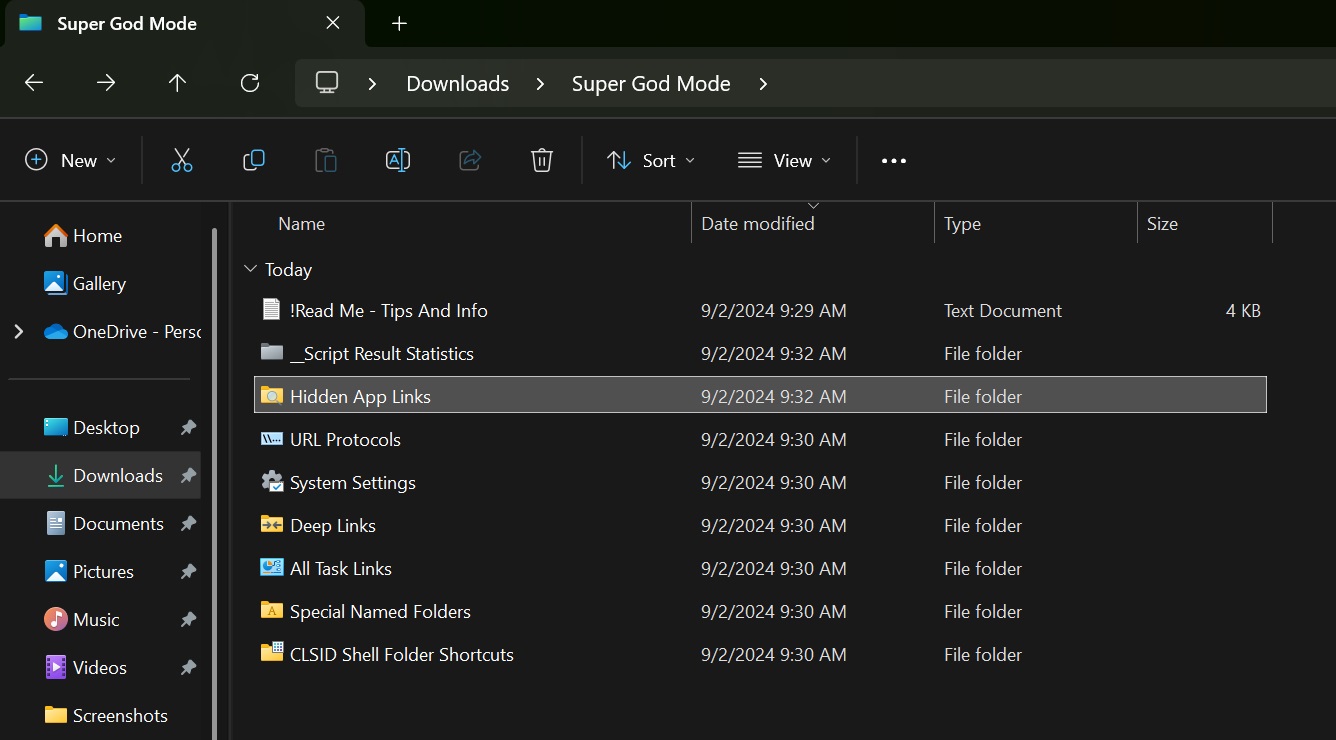Click the Share icon in toolbar
Viewport: 1336px width, 740px height.
pyautogui.click(x=470, y=160)
